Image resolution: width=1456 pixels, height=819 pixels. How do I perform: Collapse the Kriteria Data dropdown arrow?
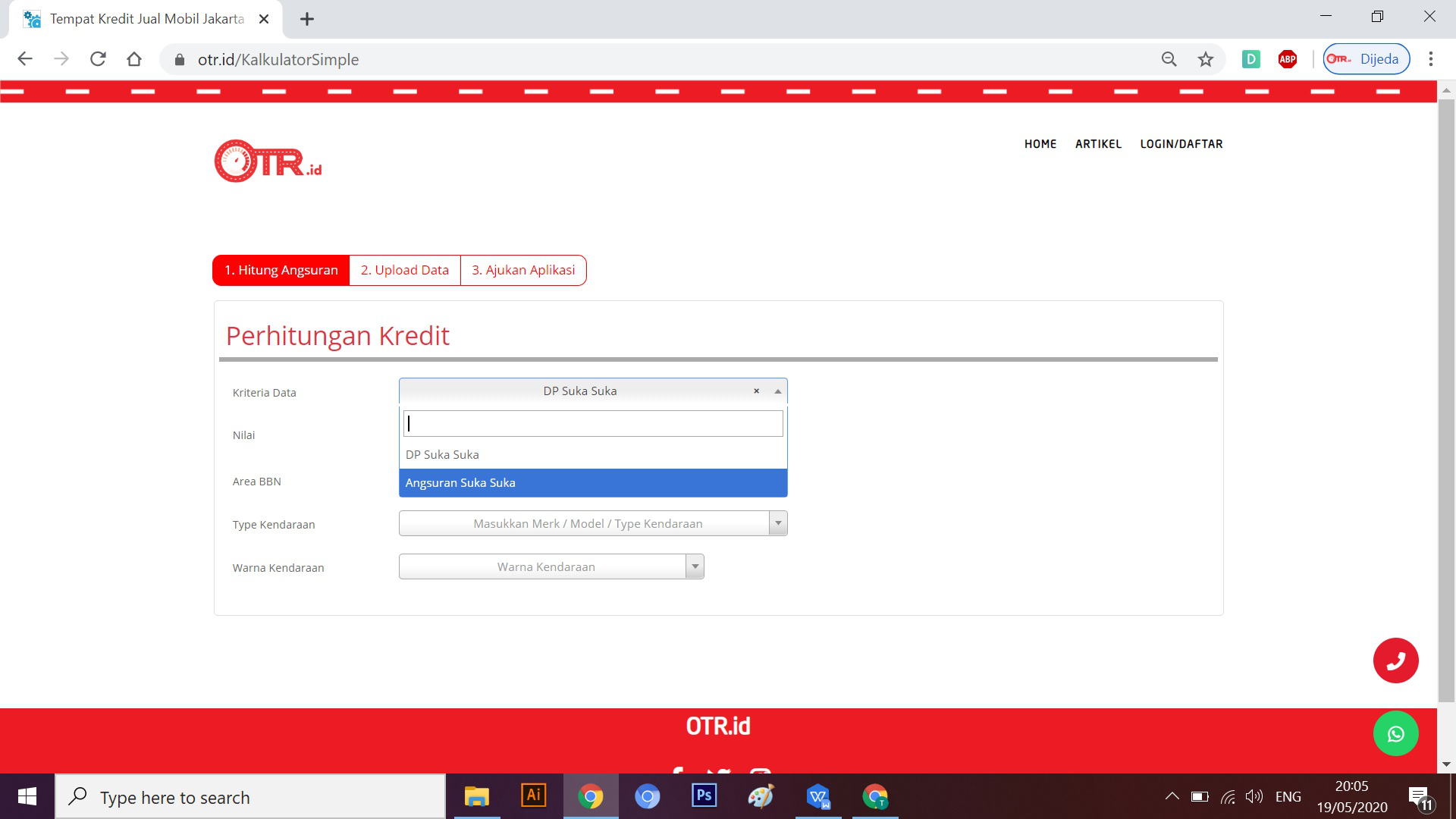tap(777, 391)
